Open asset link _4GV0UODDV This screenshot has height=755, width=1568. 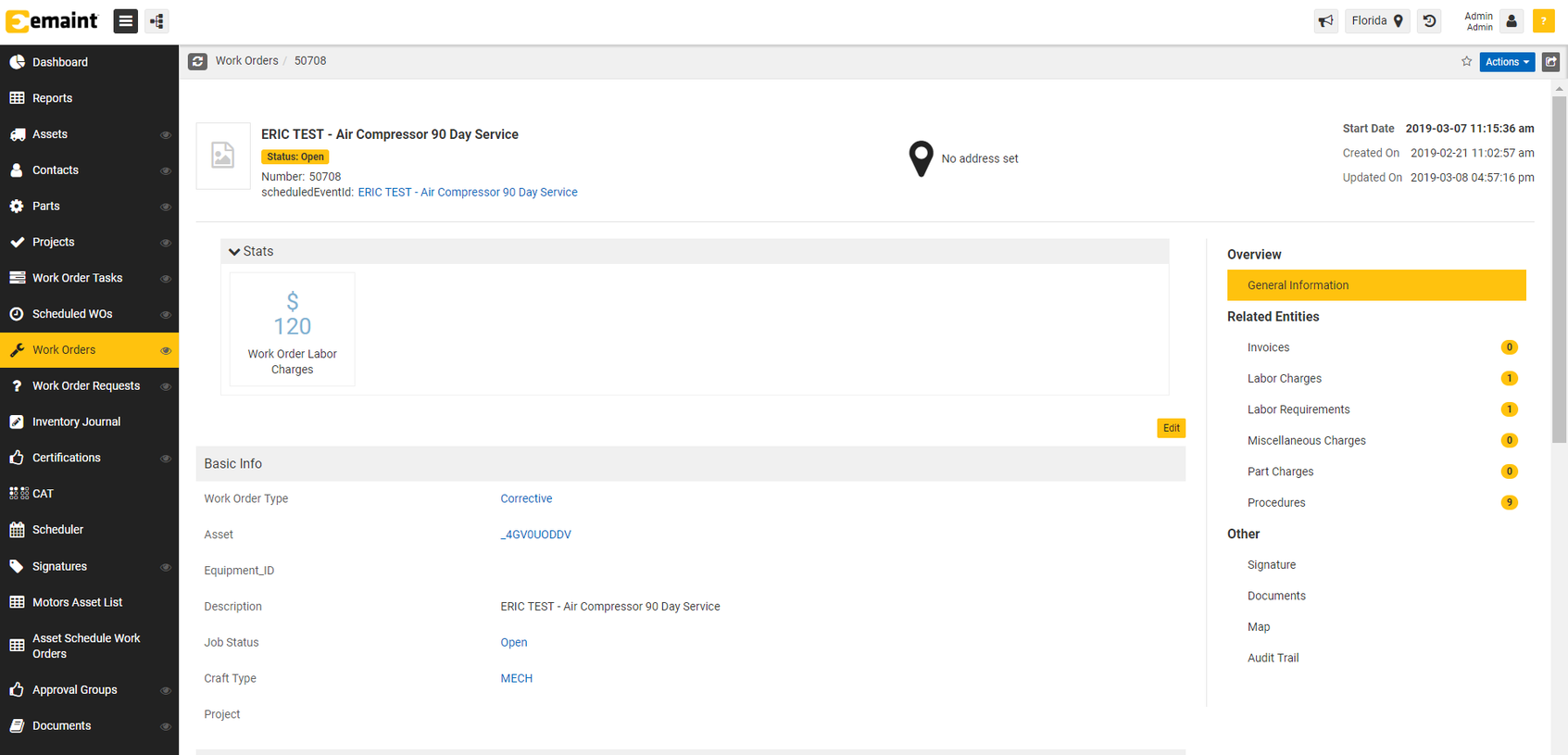tap(535, 535)
